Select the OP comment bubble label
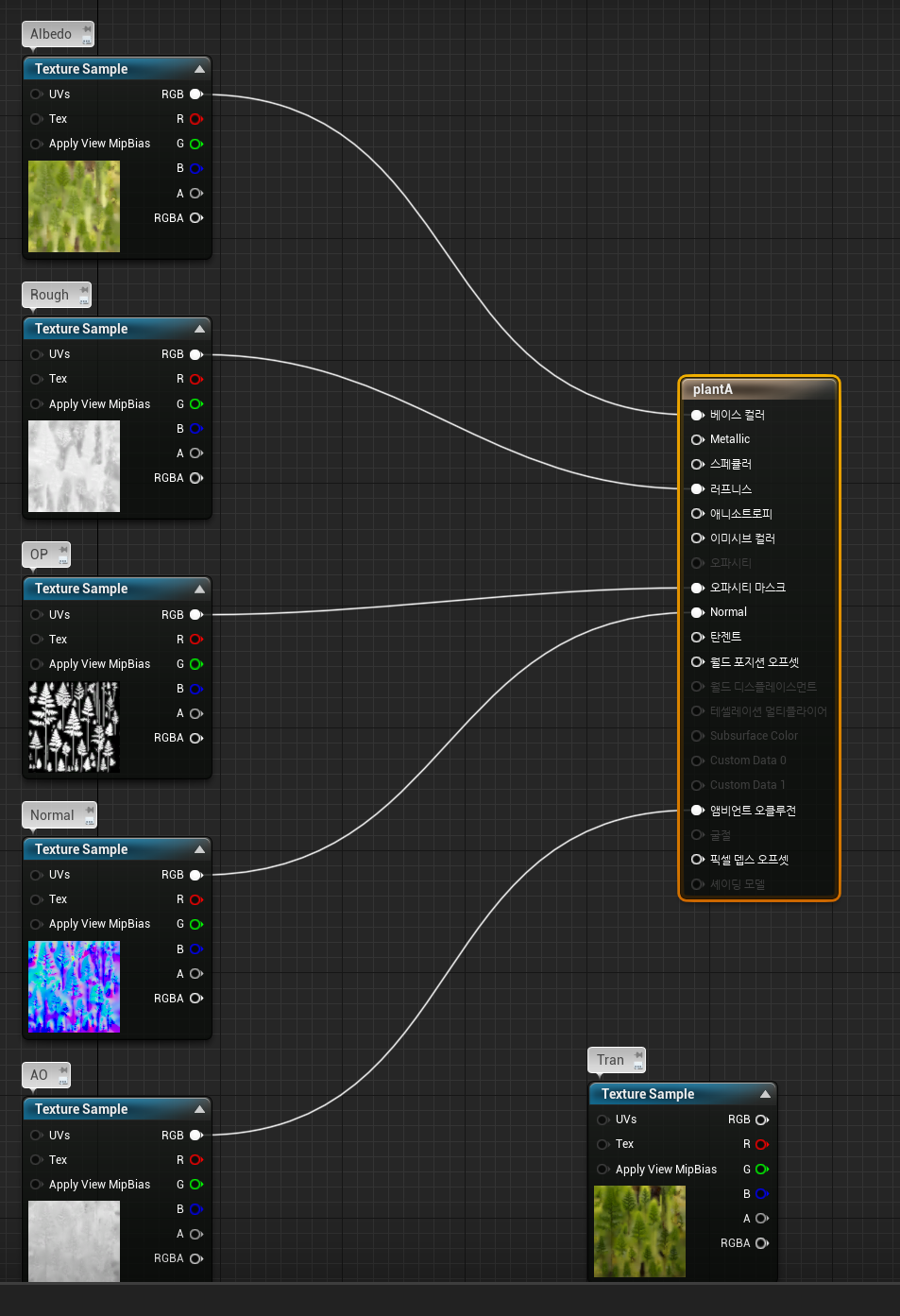Viewport: 900px width, 1316px height. point(39,555)
